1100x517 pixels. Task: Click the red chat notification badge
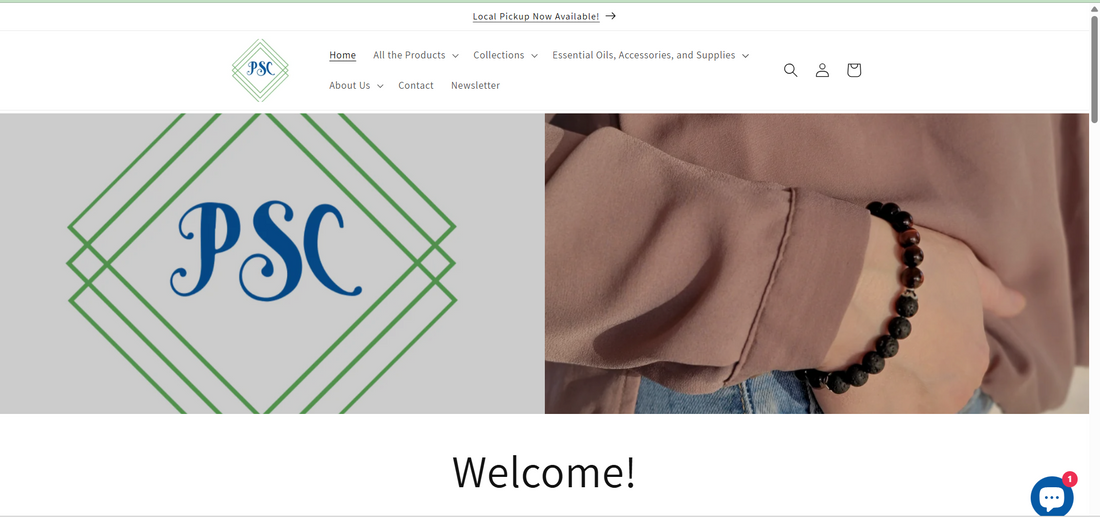tap(1069, 479)
